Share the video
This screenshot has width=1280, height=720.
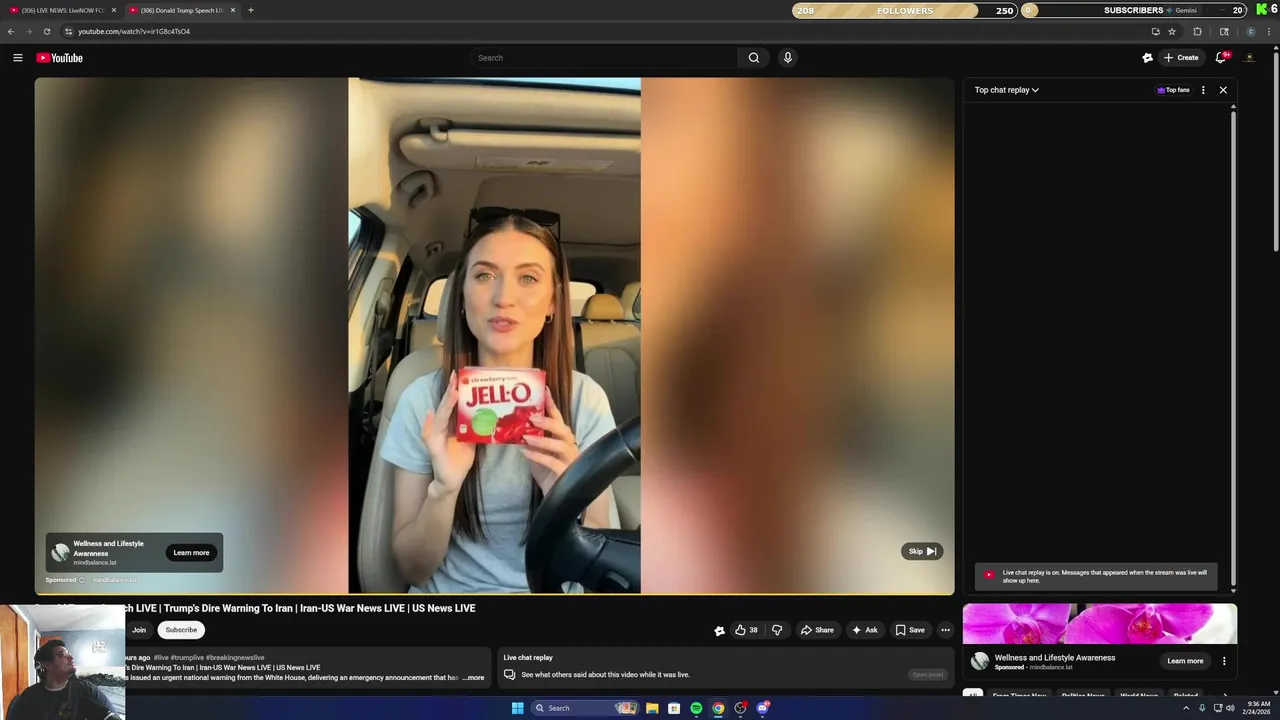817,630
